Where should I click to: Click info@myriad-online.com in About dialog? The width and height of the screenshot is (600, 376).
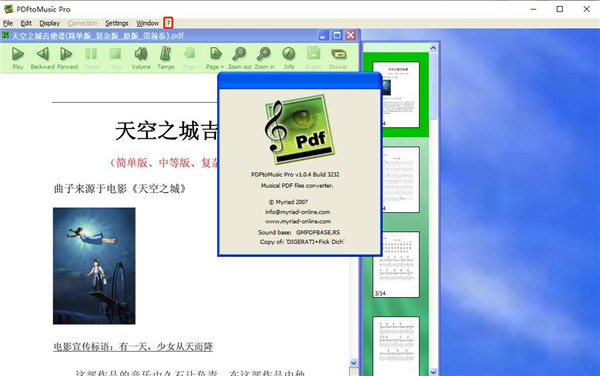tap(297, 212)
